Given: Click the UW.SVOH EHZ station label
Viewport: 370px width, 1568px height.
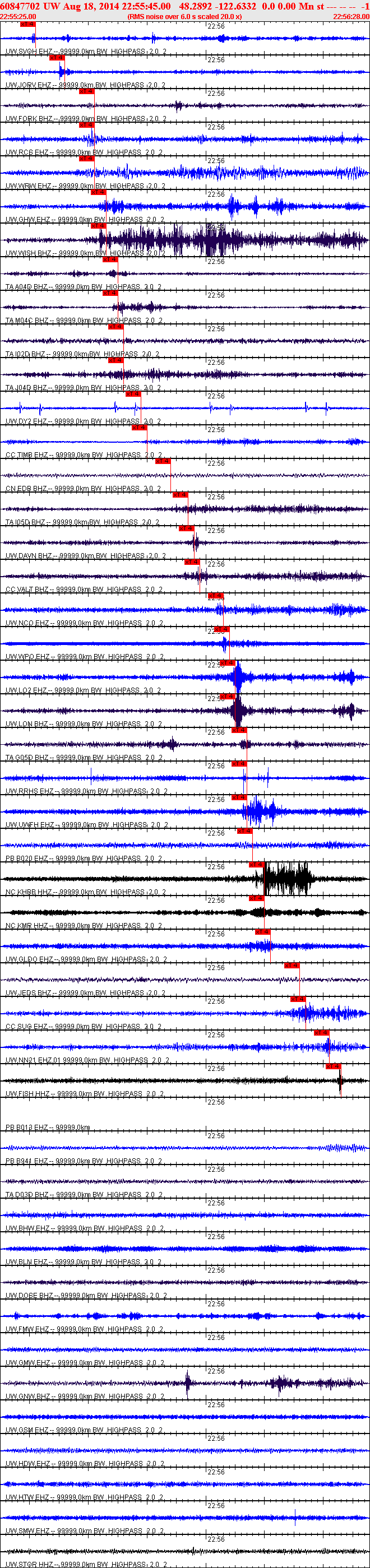Looking at the screenshot, I should coord(86,52).
